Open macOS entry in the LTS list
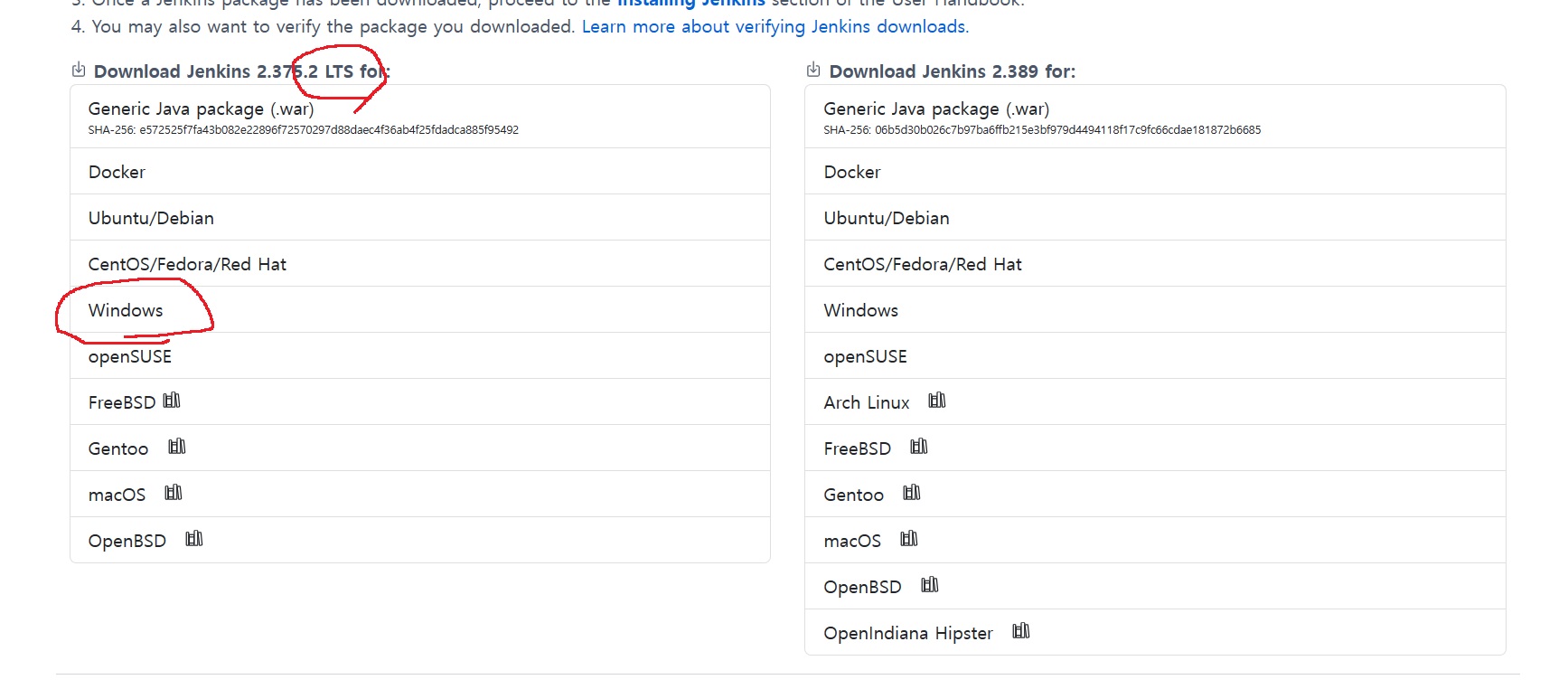 tap(420, 495)
